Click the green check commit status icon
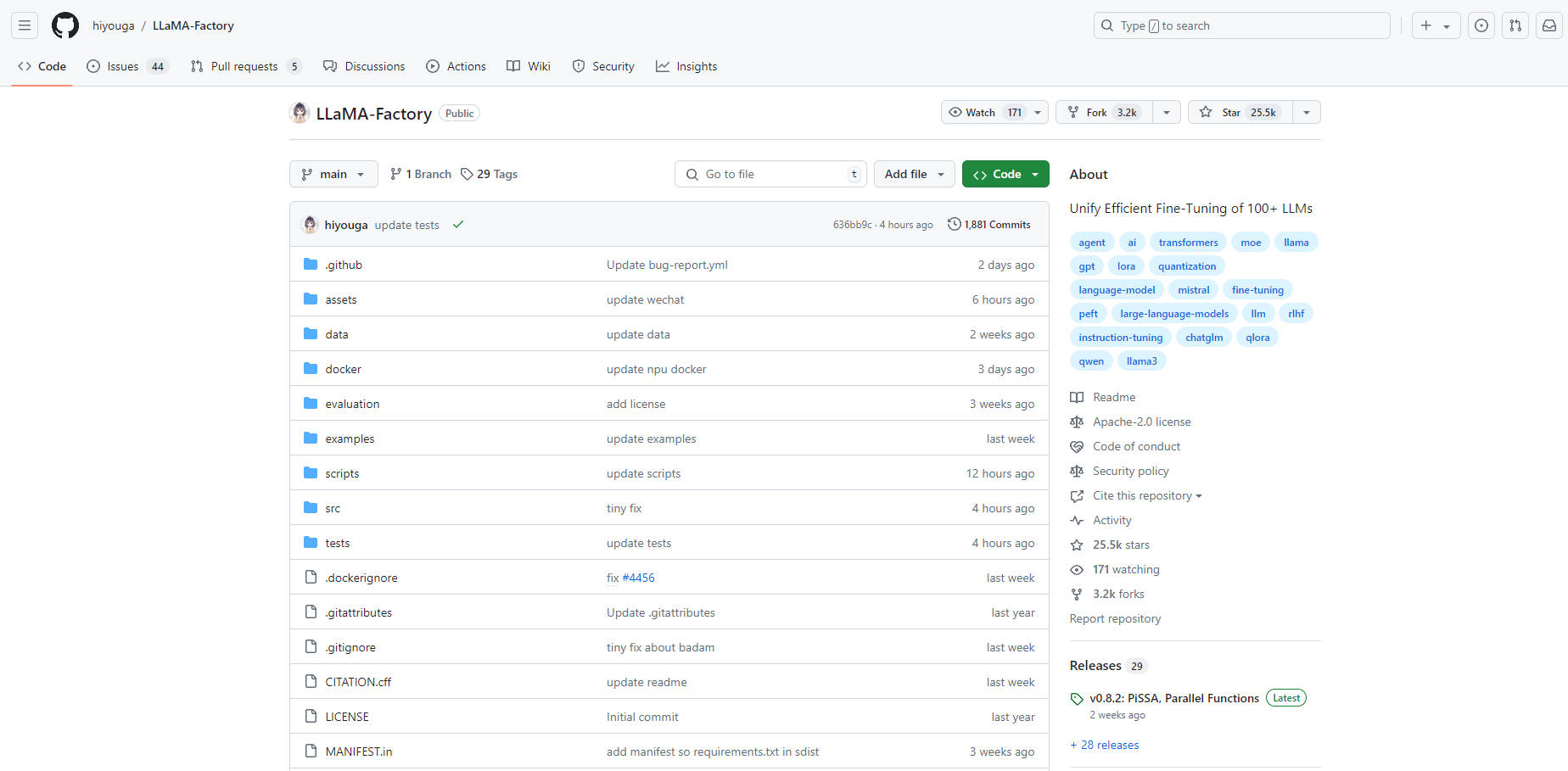This screenshot has height=771, width=1568. (x=458, y=225)
